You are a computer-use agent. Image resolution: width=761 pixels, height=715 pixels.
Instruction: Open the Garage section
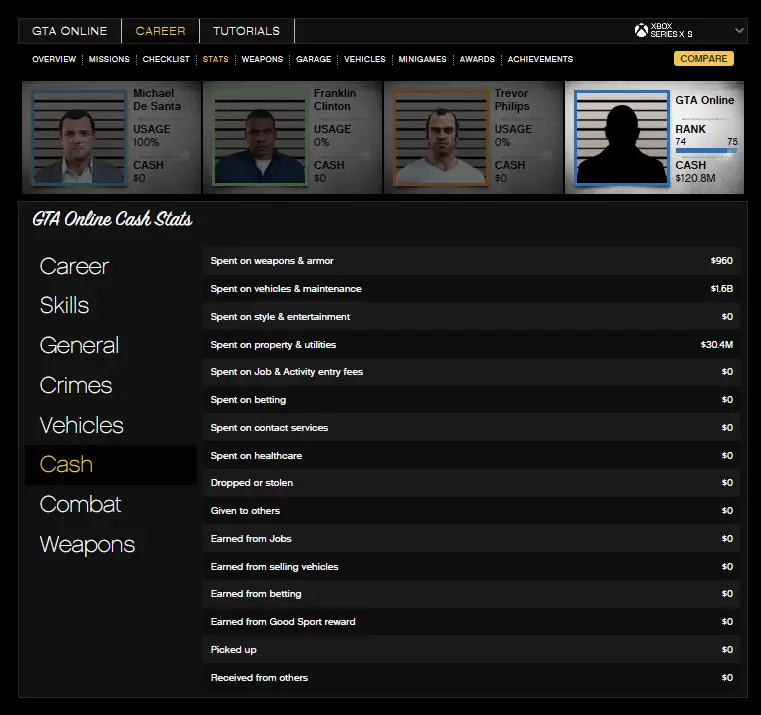point(313,59)
